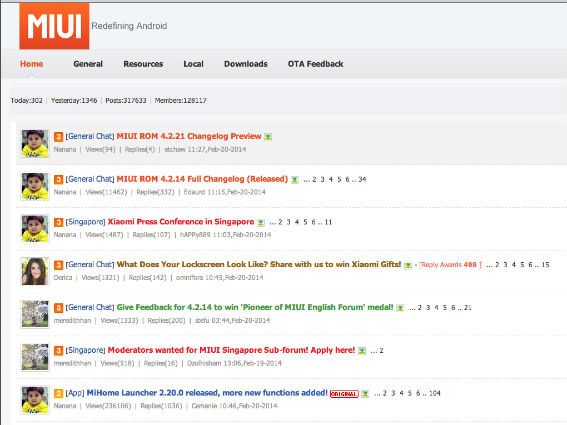Open the Lockscreen sharing contest thread
Image resolution: width=567 pixels, height=425 pixels.
pos(259,264)
